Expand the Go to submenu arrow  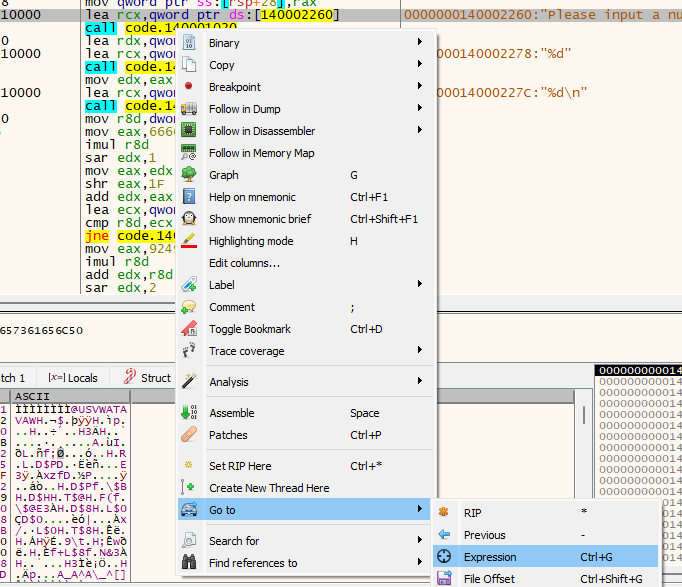[420, 509]
